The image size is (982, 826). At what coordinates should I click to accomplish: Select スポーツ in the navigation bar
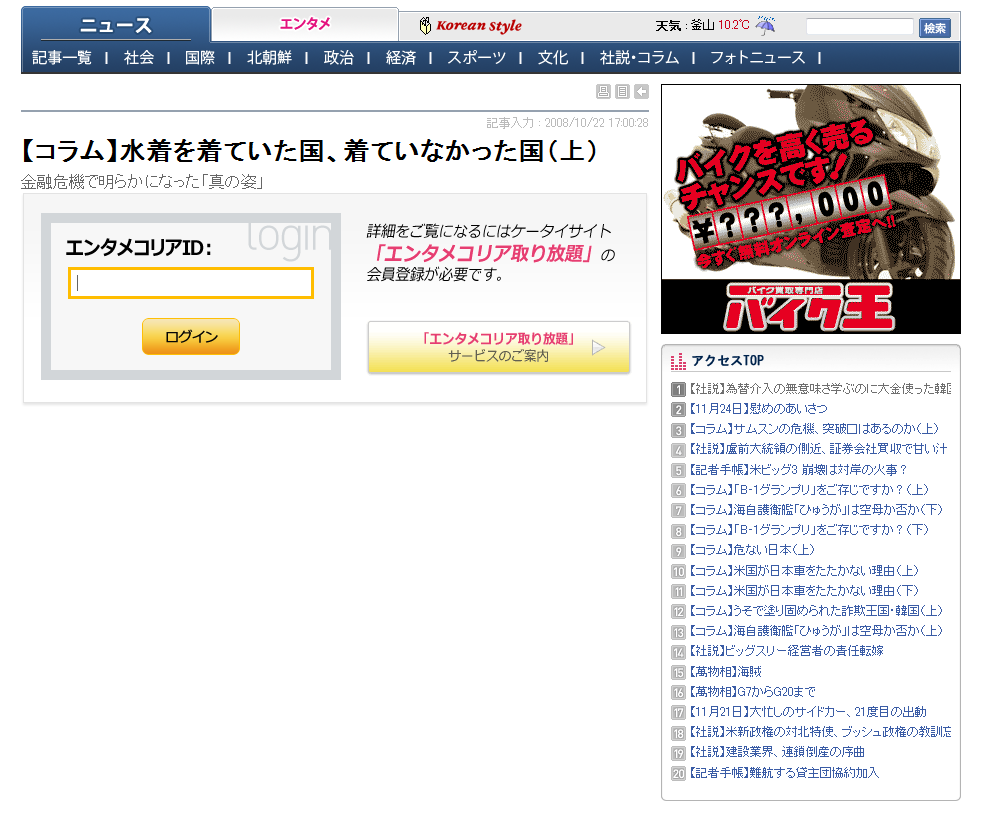point(476,58)
